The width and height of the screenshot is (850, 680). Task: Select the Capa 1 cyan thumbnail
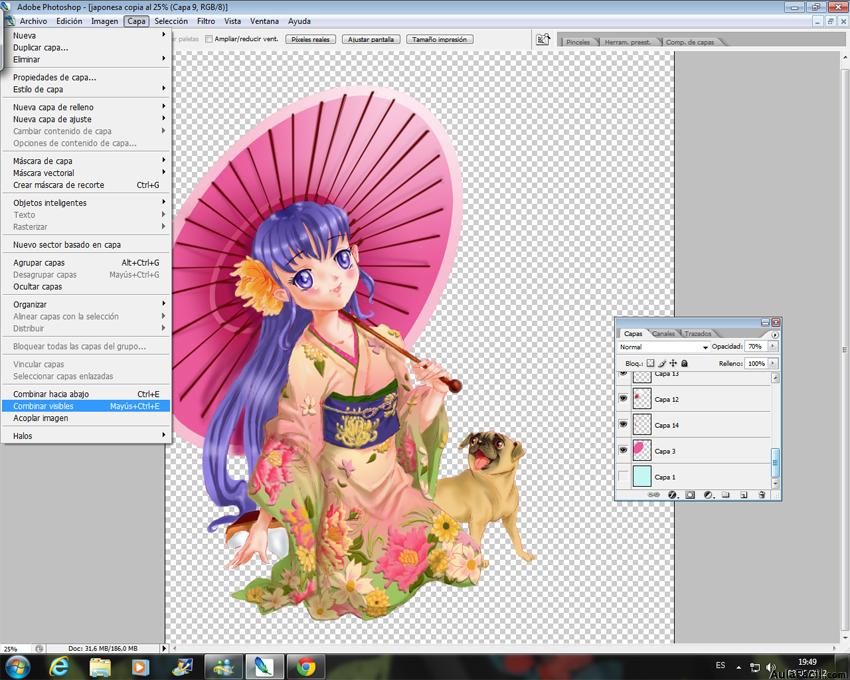click(642, 476)
